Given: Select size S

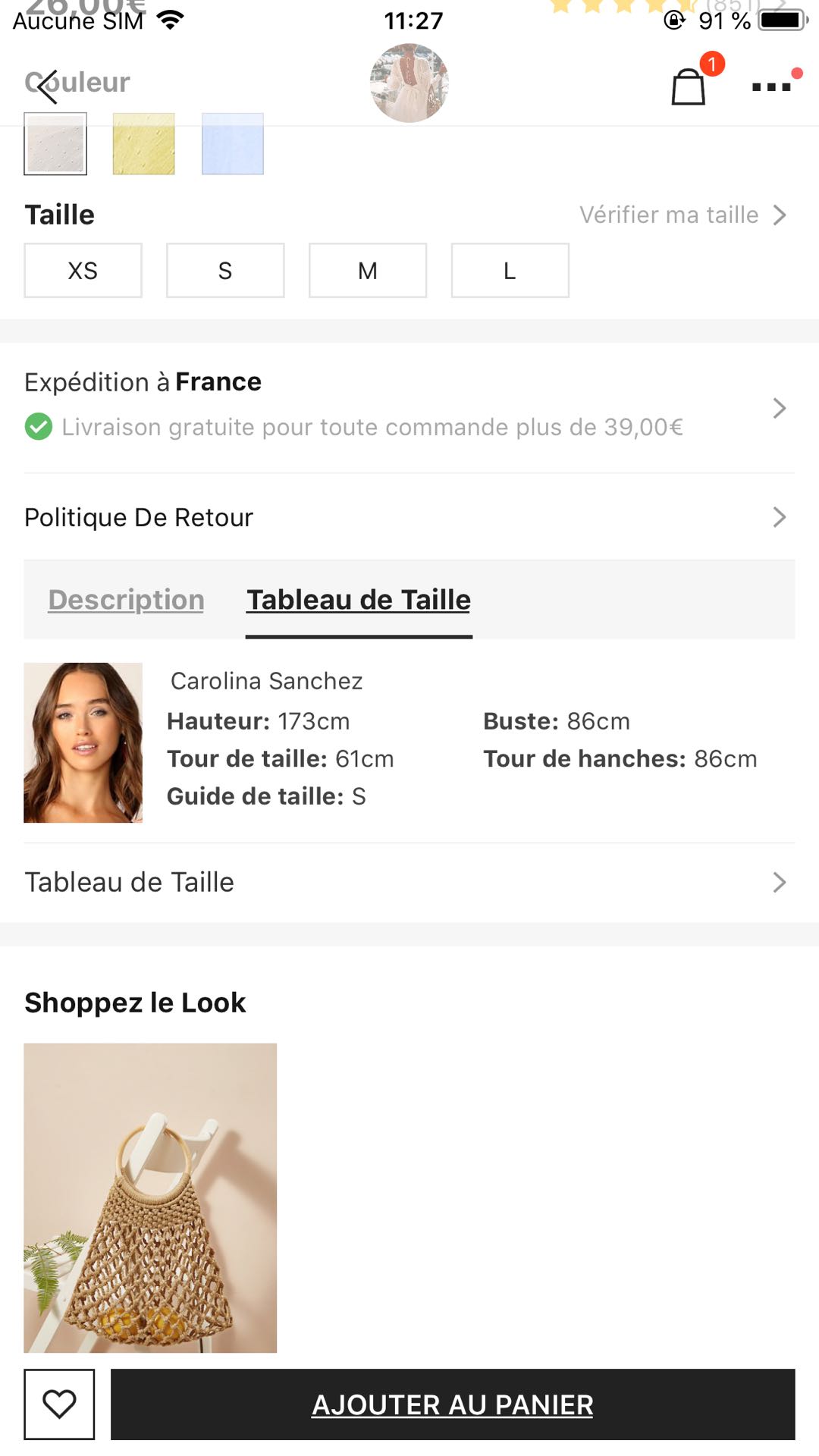Looking at the screenshot, I should 225,271.
